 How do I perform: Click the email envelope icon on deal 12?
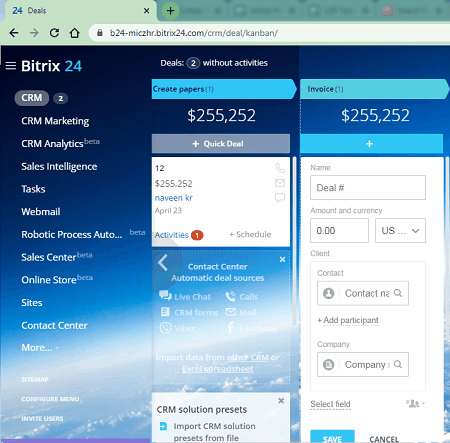[x=280, y=183]
